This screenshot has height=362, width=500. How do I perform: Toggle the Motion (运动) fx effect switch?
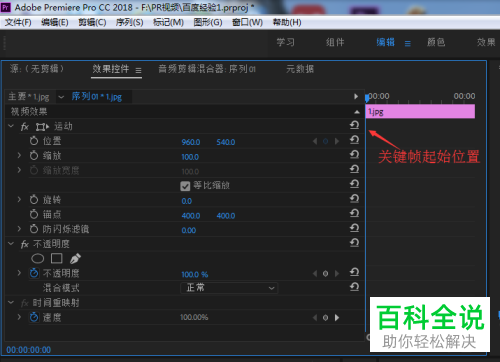pos(25,127)
